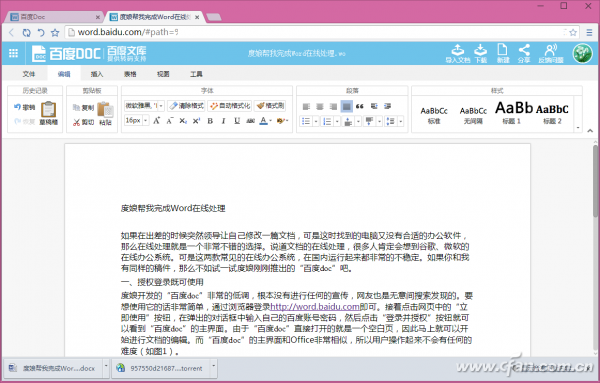
Task: Open the apps grid icon beside 百度DOC
Action: coord(13,53)
